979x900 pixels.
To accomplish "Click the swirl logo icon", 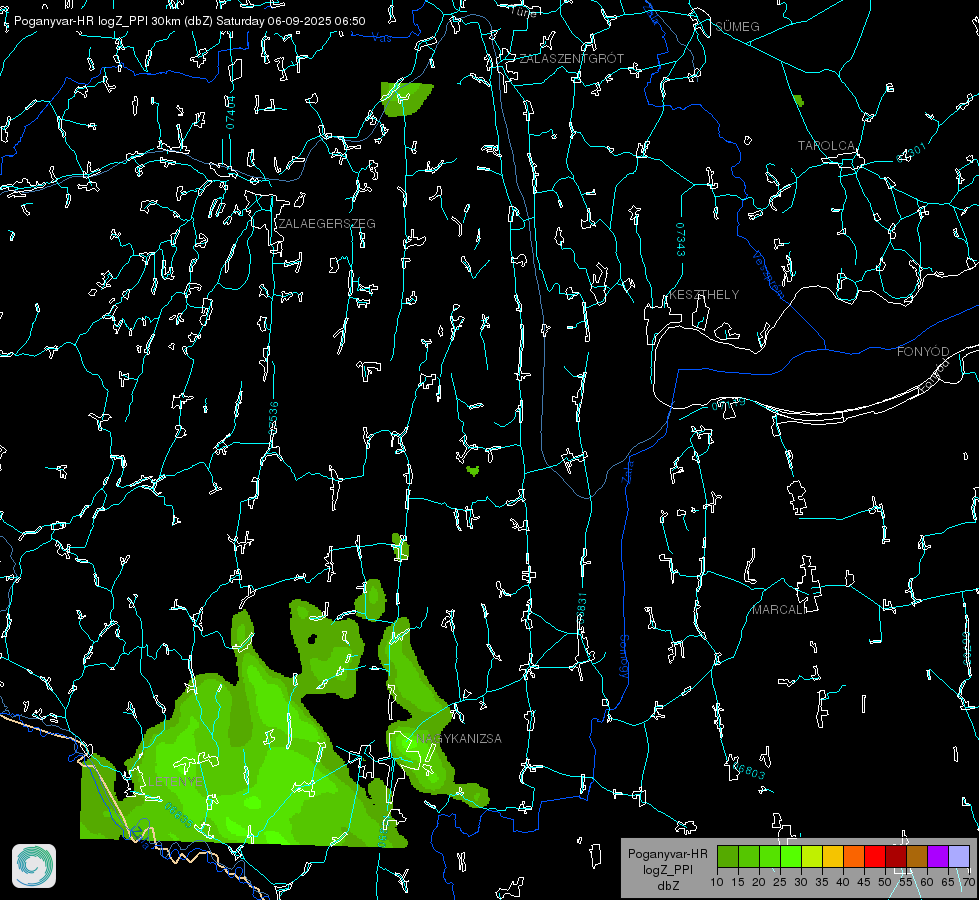I will click(34, 866).
